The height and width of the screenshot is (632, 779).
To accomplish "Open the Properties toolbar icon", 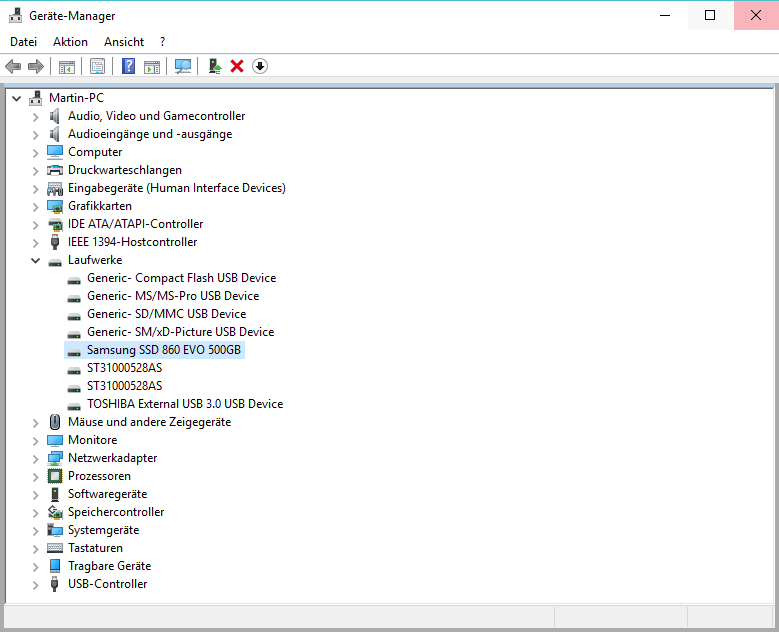I will click(x=97, y=66).
